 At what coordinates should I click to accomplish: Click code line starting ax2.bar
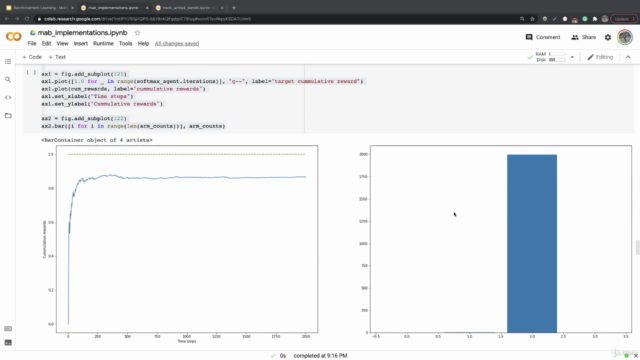coord(133,126)
